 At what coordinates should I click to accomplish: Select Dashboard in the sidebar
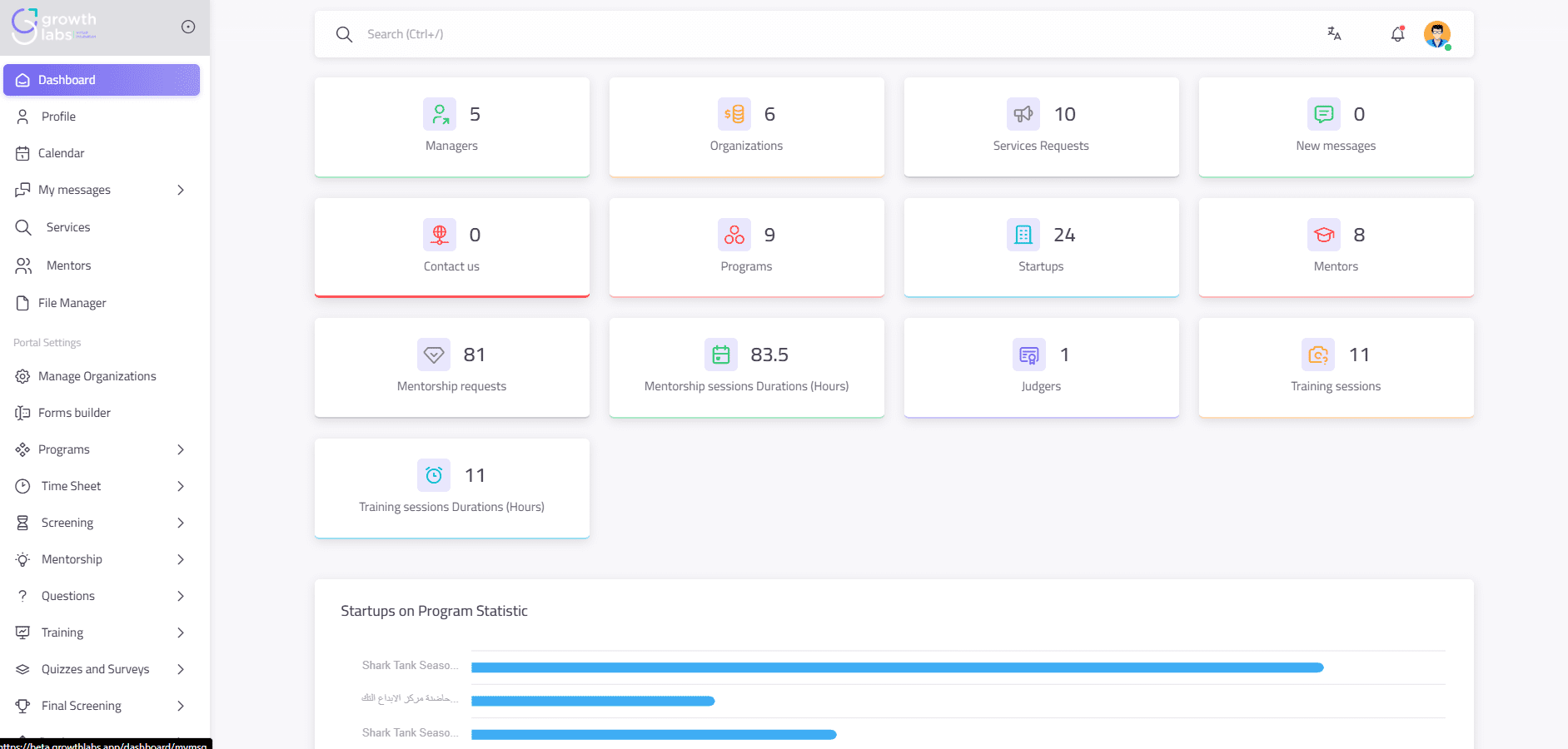coord(101,80)
